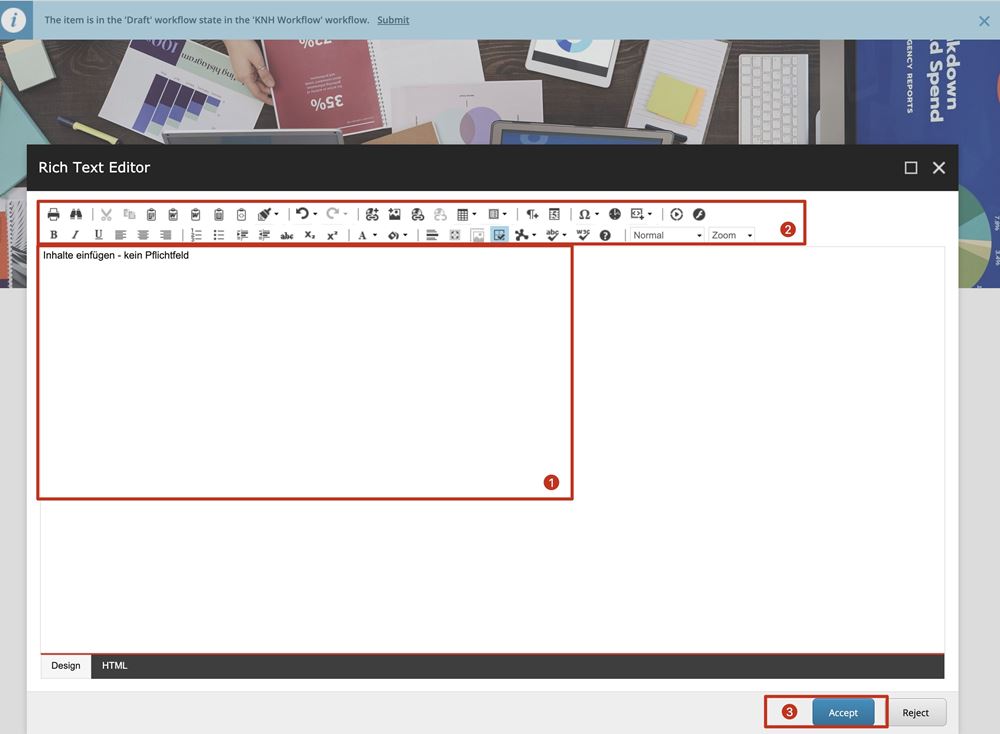Open Find and Replace with the binoculars icon

pyautogui.click(x=76, y=214)
